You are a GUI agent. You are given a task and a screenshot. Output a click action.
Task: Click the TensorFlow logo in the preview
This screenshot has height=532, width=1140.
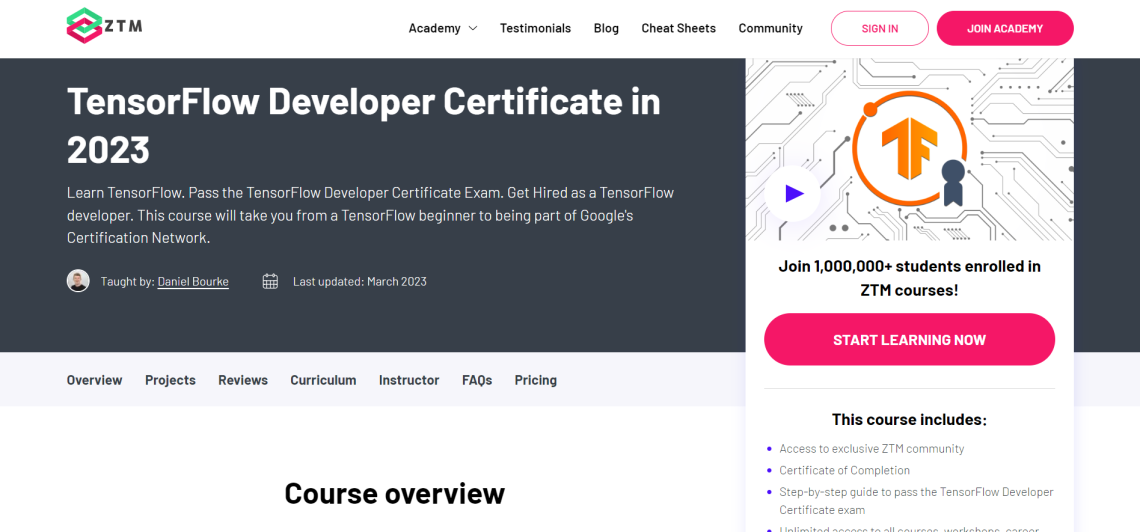click(909, 146)
